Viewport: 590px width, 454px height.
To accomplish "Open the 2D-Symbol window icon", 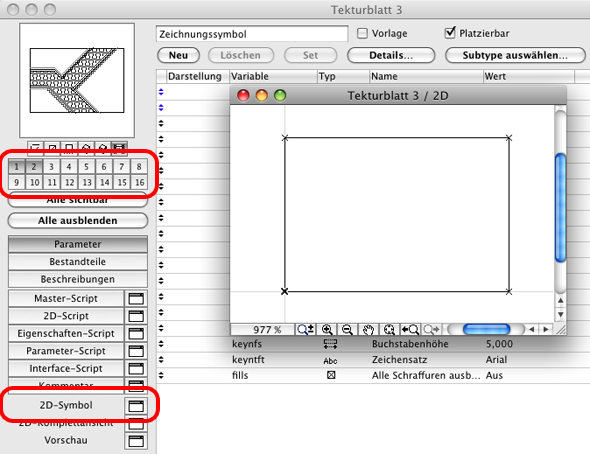I will (x=136, y=406).
